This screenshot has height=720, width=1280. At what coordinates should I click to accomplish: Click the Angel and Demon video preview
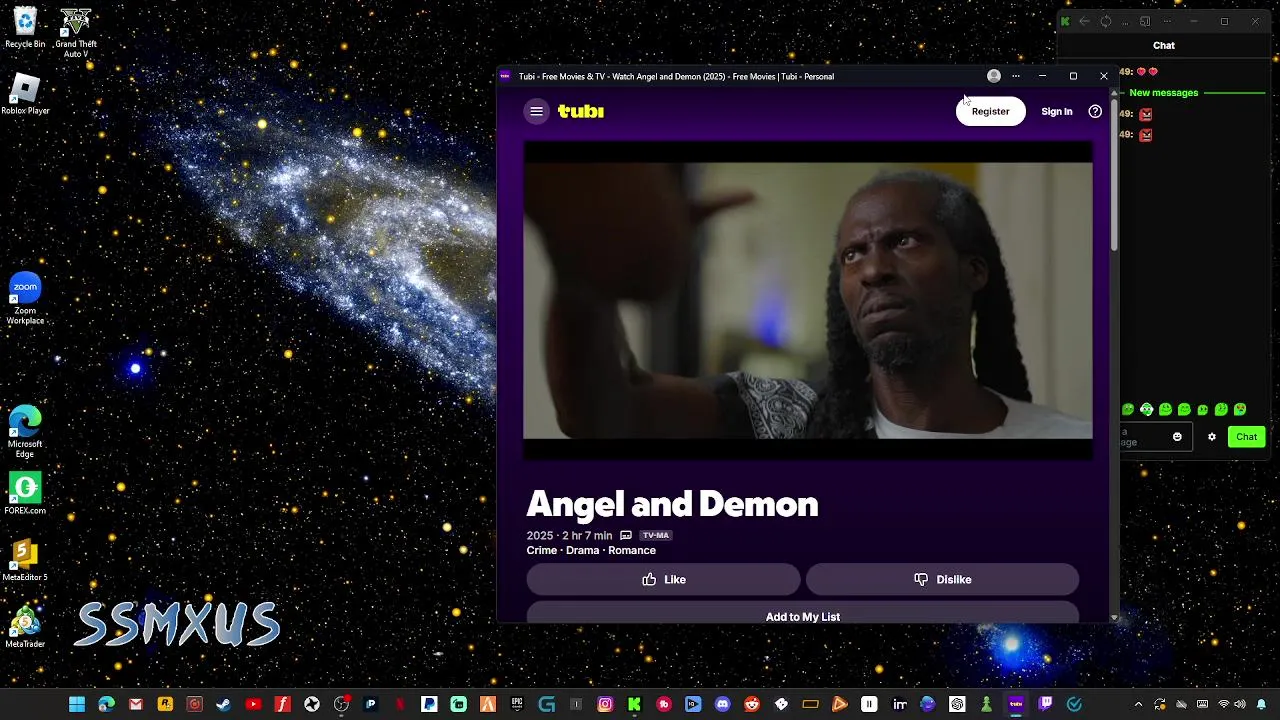tap(808, 300)
